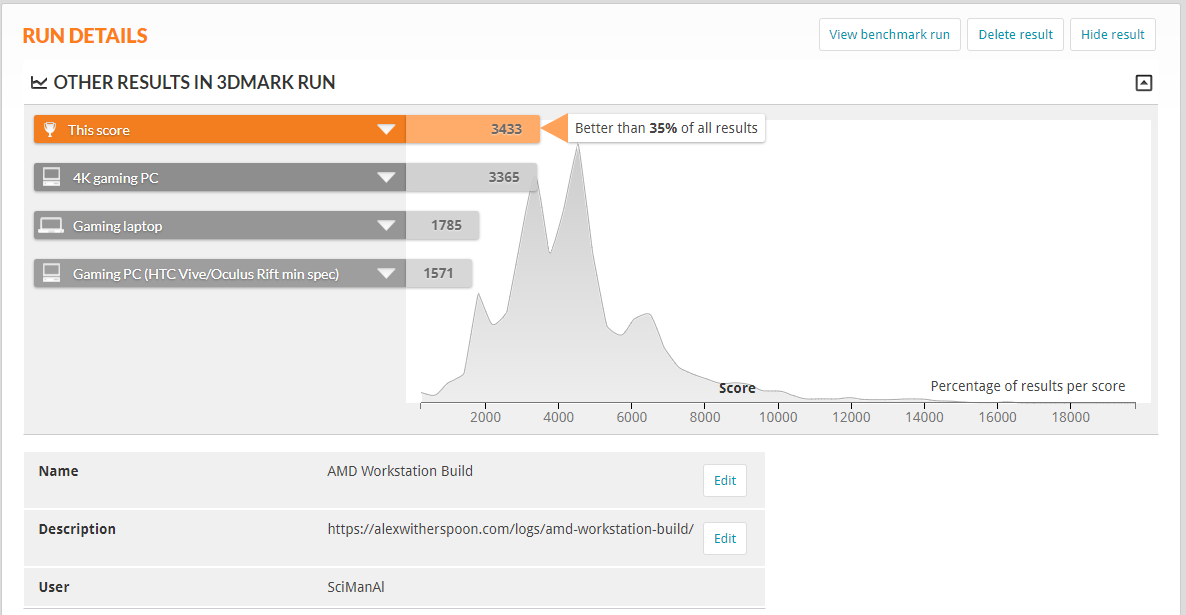Edit the Description field
This screenshot has width=1186, height=615.
(725, 538)
